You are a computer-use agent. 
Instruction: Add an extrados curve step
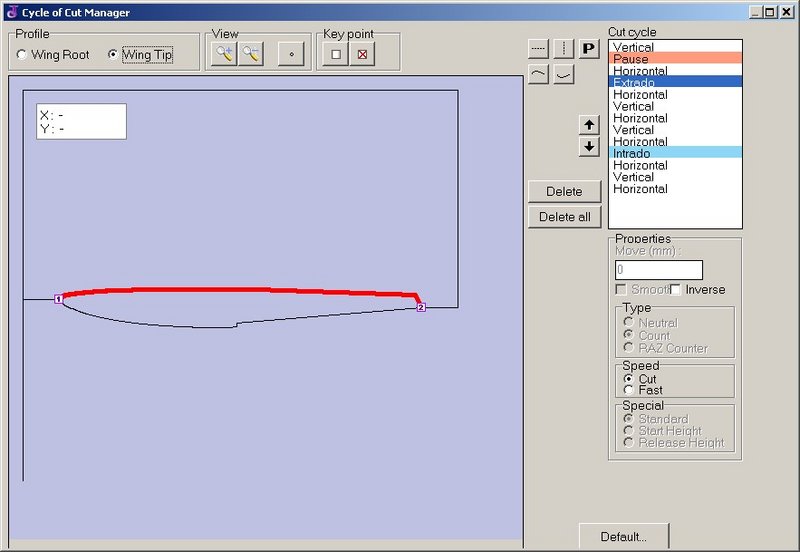pos(538,75)
